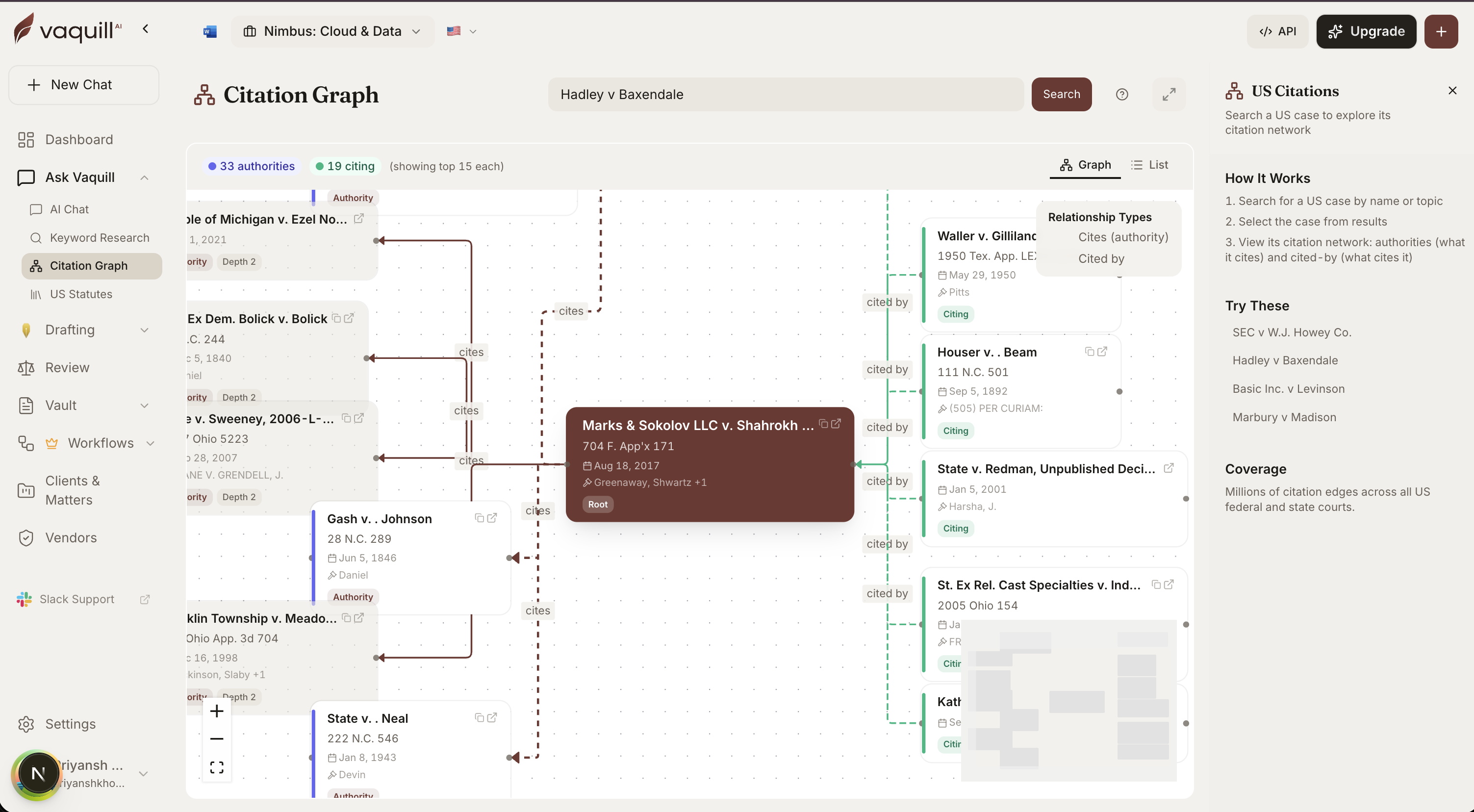This screenshot has height=812, width=1474.
Task: Open the Nimbus: Cloud & Data workspace dropdown
Action: (x=332, y=31)
